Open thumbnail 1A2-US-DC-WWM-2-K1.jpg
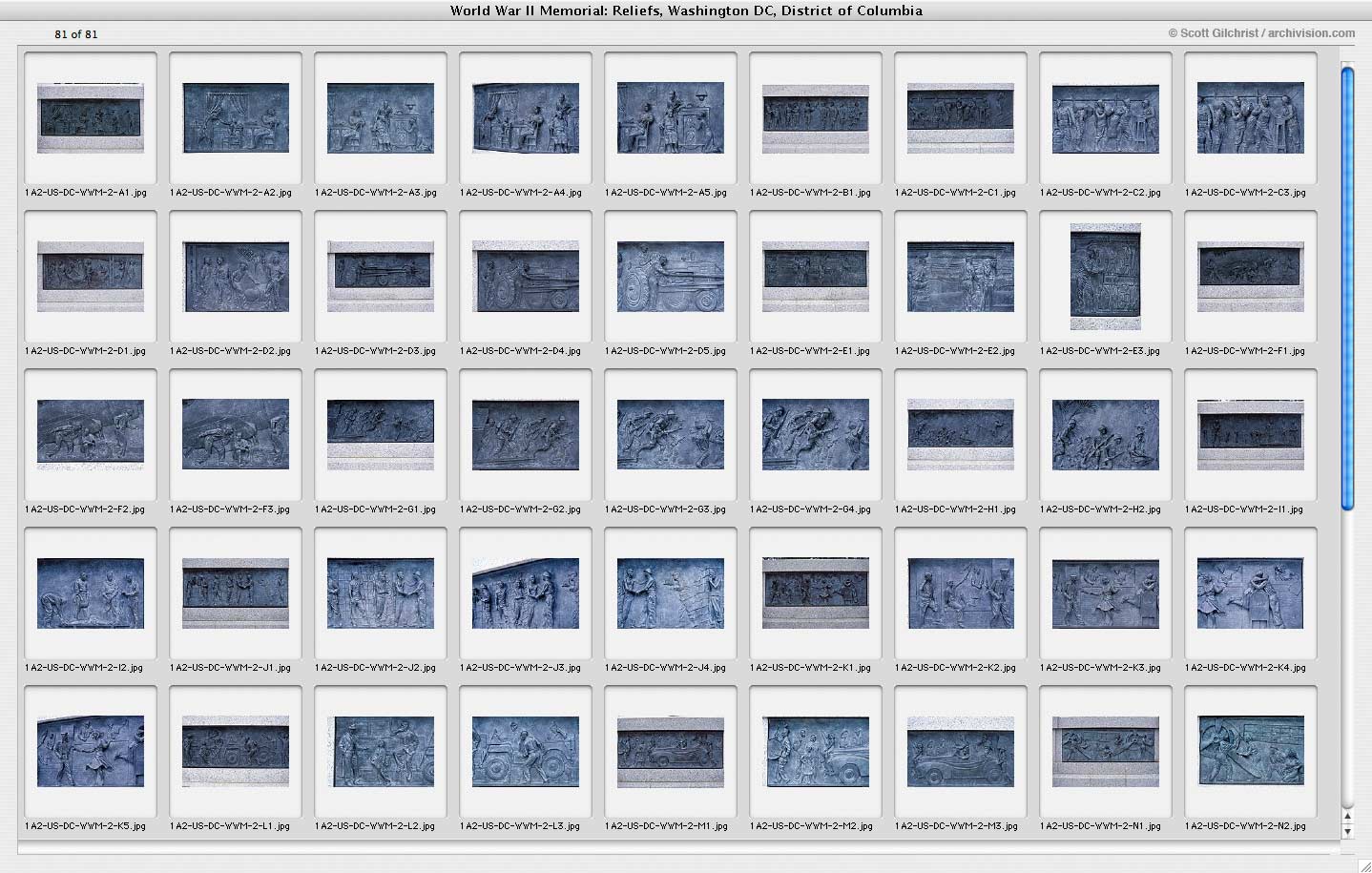Viewport: 1372px width, 873px height. click(x=816, y=593)
